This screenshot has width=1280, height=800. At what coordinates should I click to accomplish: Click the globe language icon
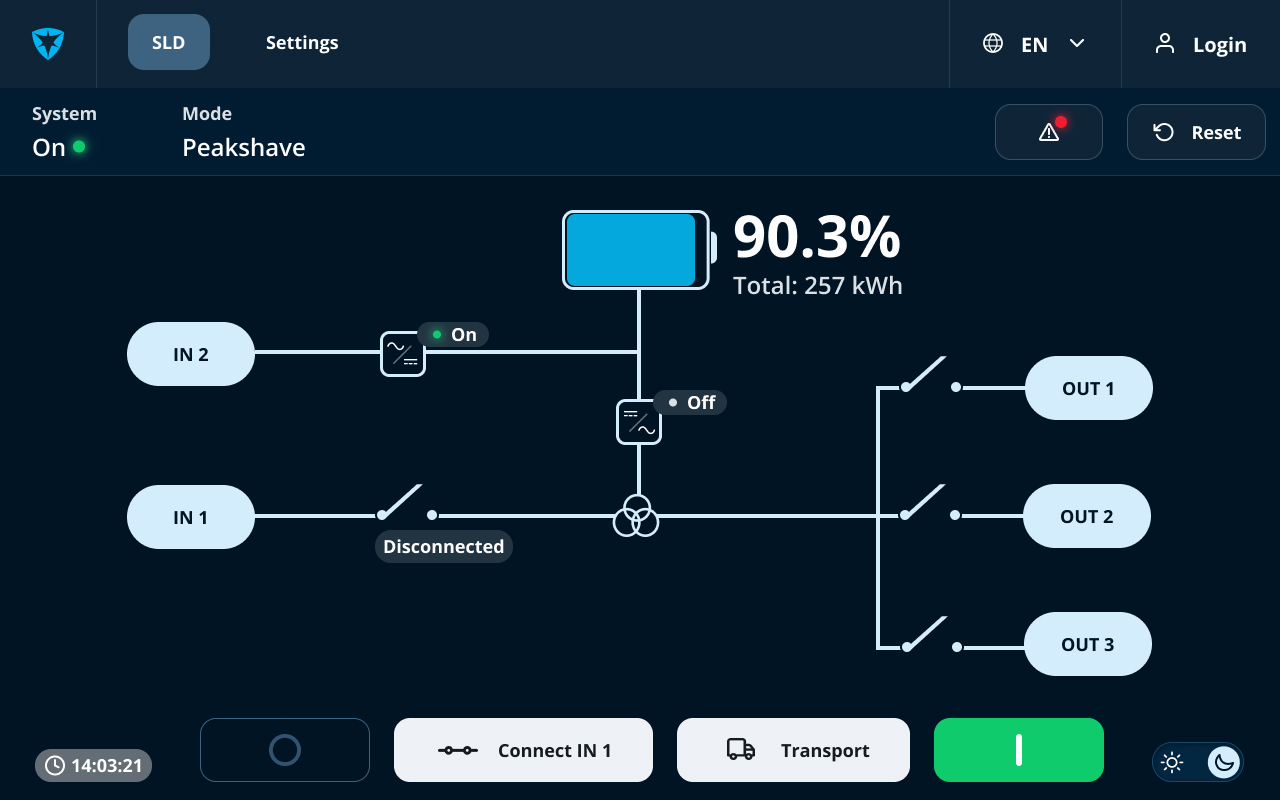[993, 44]
